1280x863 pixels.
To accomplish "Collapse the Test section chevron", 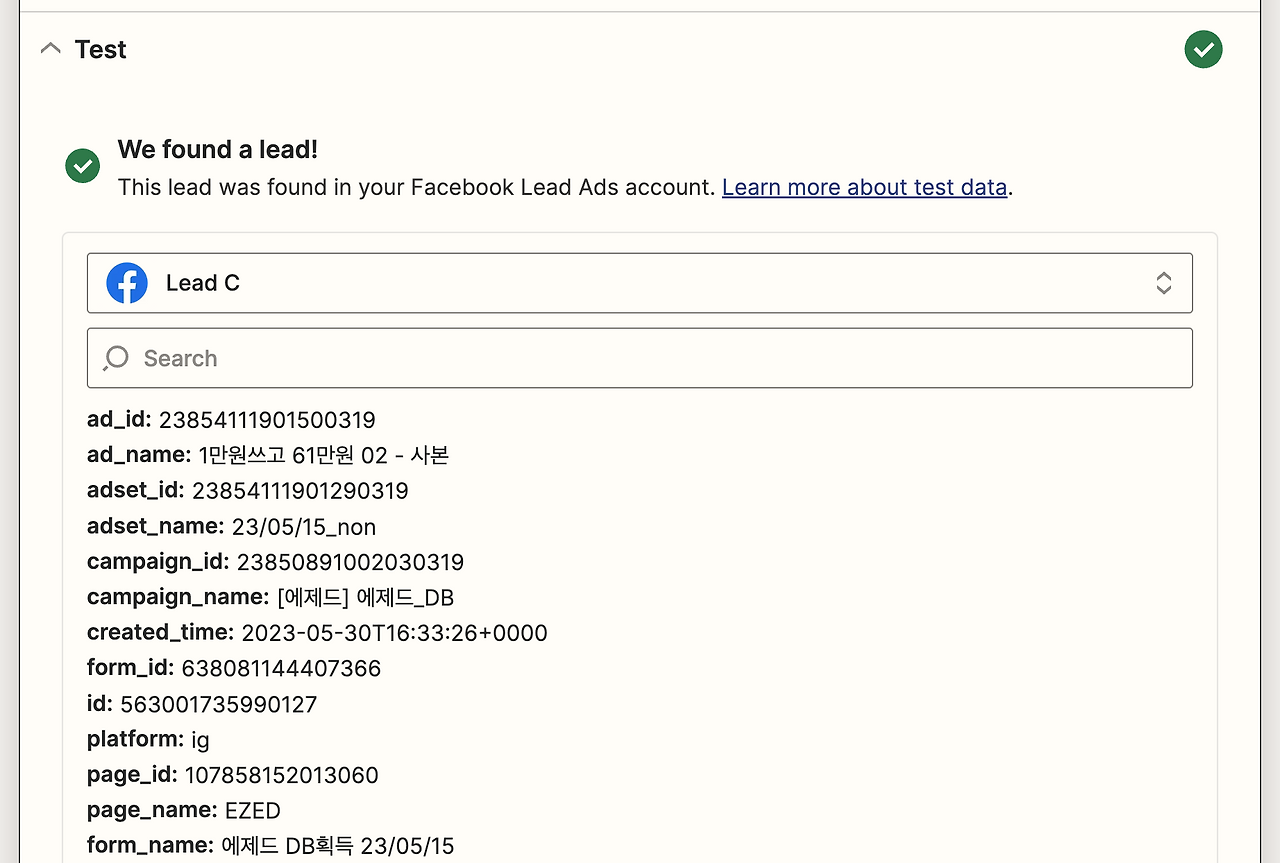I will tap(50, 49).
